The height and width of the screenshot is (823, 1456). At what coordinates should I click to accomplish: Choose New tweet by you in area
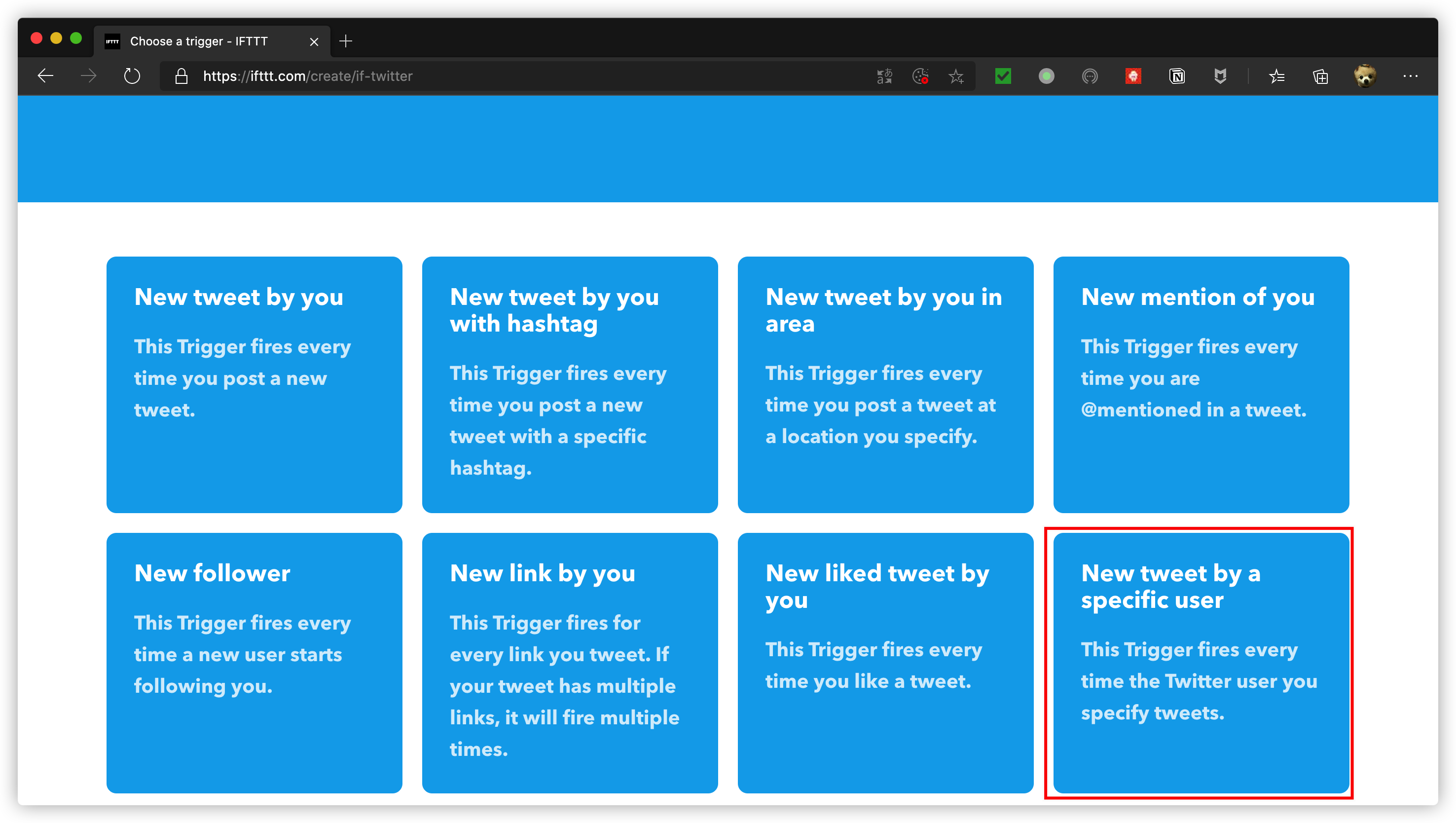(886, 384)
